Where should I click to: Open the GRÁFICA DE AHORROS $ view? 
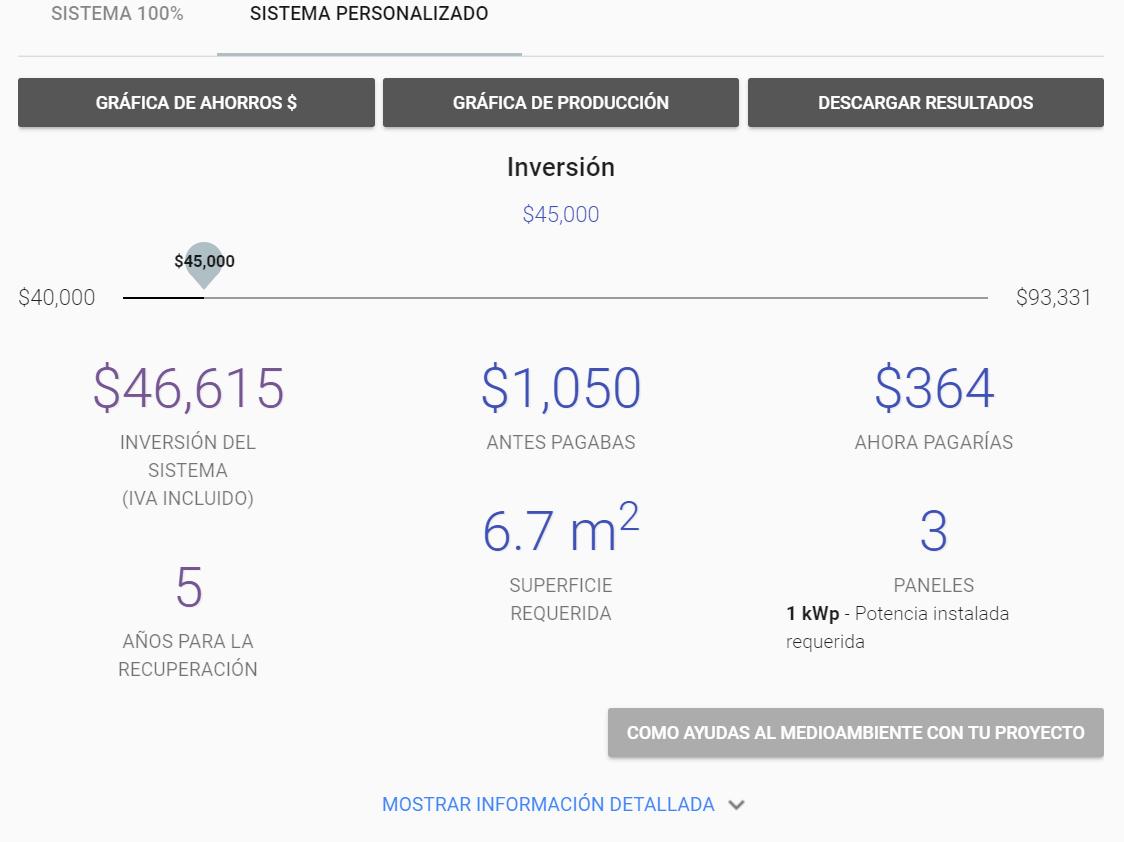click(196, 102)
